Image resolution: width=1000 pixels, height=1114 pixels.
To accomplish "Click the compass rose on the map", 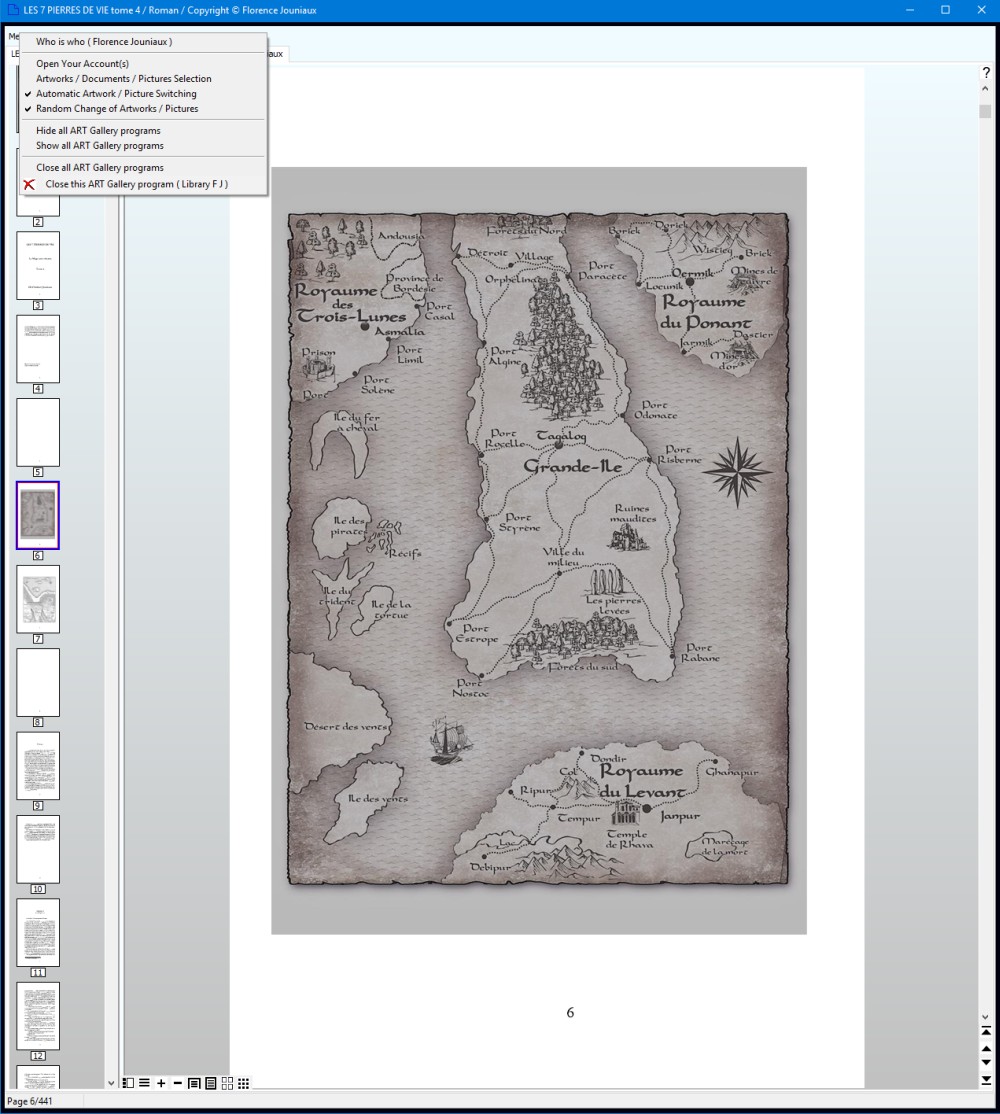I will (x=737, y=472).
